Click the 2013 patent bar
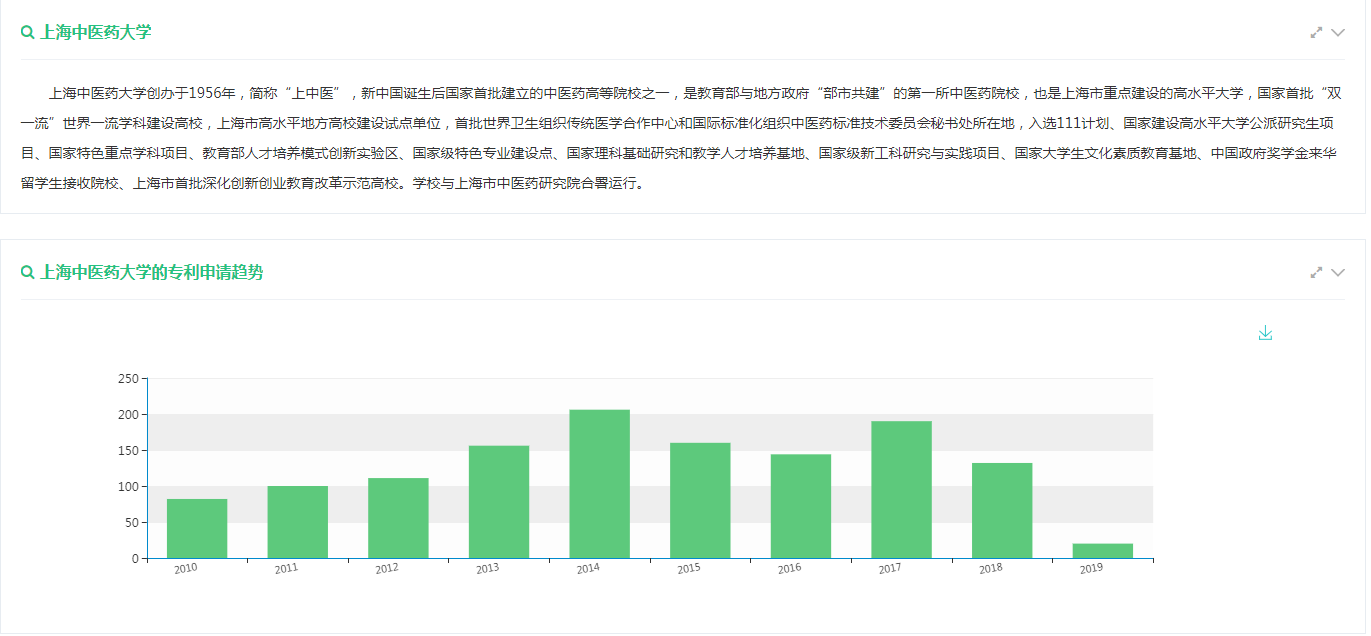 499,502
